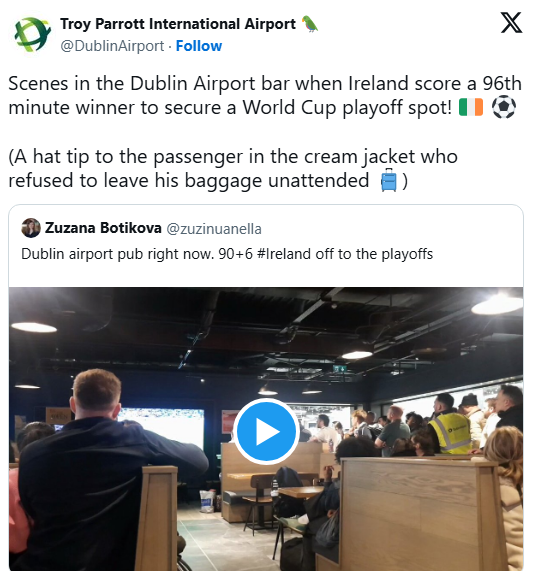Click the TV screen shown in video thumbnail
Viewport: 534px width, 571px height.
point(163,426)
